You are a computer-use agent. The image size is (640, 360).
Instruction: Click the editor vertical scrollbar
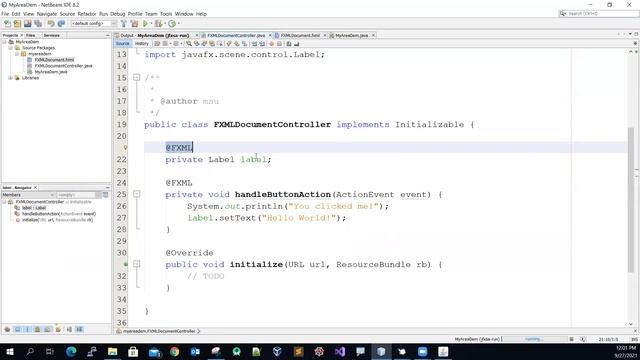click(x=631, y=200)
